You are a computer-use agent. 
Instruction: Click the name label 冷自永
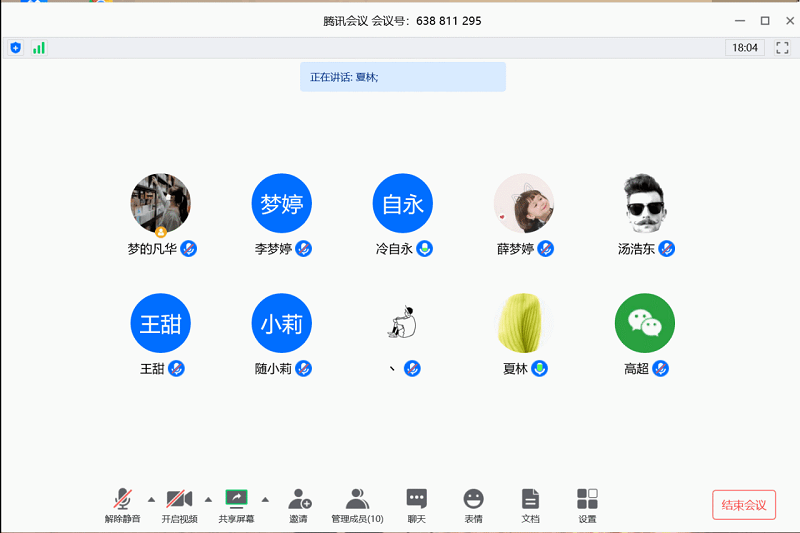point(394,249)
